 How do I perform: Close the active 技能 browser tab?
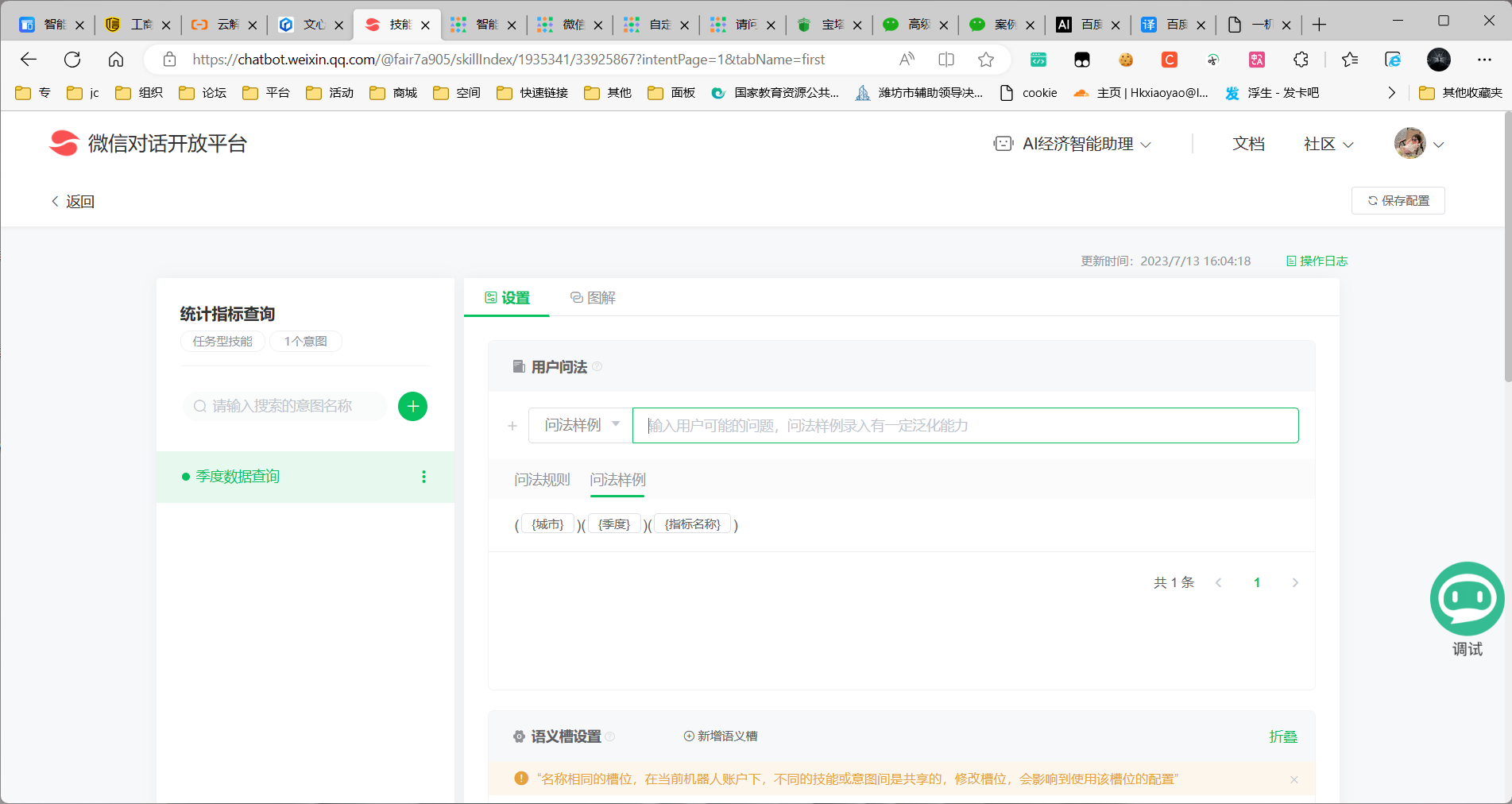[x=425, y=25]
